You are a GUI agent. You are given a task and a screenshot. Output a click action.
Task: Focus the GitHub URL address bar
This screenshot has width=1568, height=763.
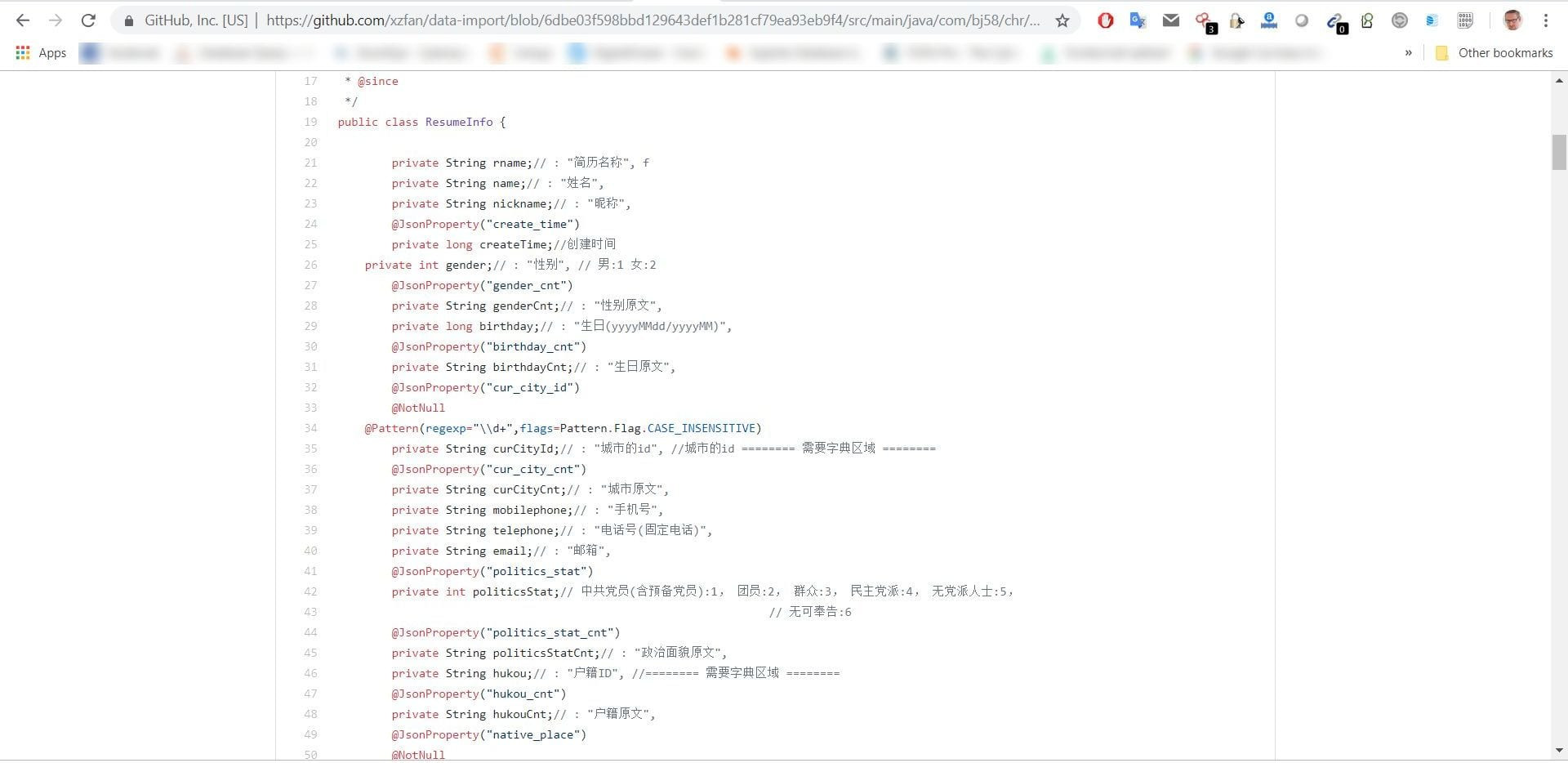[x=653, y=20]
